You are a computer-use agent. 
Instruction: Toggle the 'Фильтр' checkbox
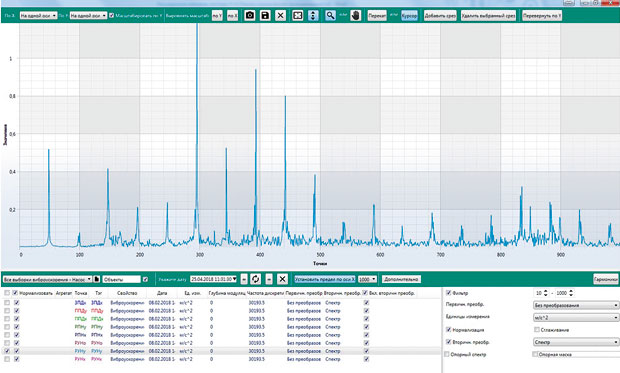click(x=448, y=293)
